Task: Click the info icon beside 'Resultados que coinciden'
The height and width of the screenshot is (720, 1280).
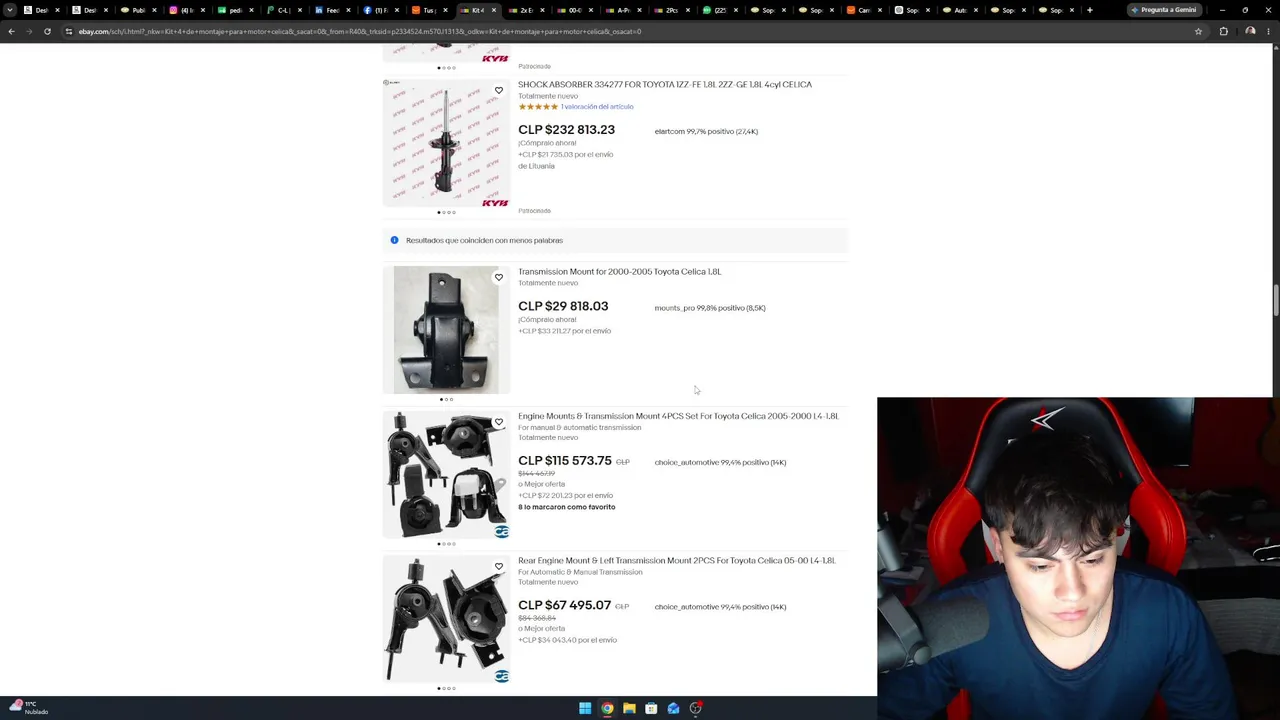Action: [394, 240]
